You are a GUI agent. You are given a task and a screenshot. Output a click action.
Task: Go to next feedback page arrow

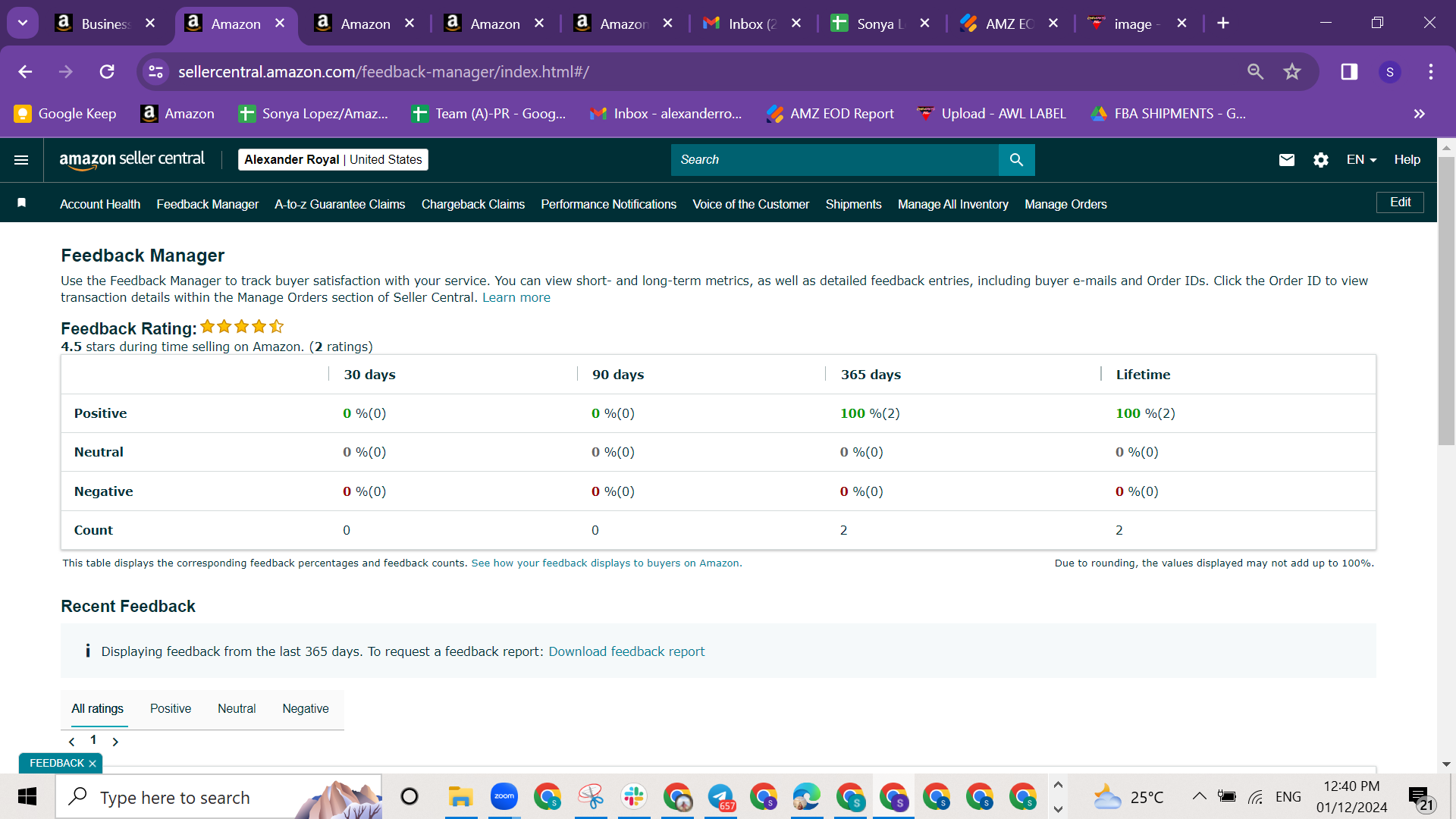point(115,742)
